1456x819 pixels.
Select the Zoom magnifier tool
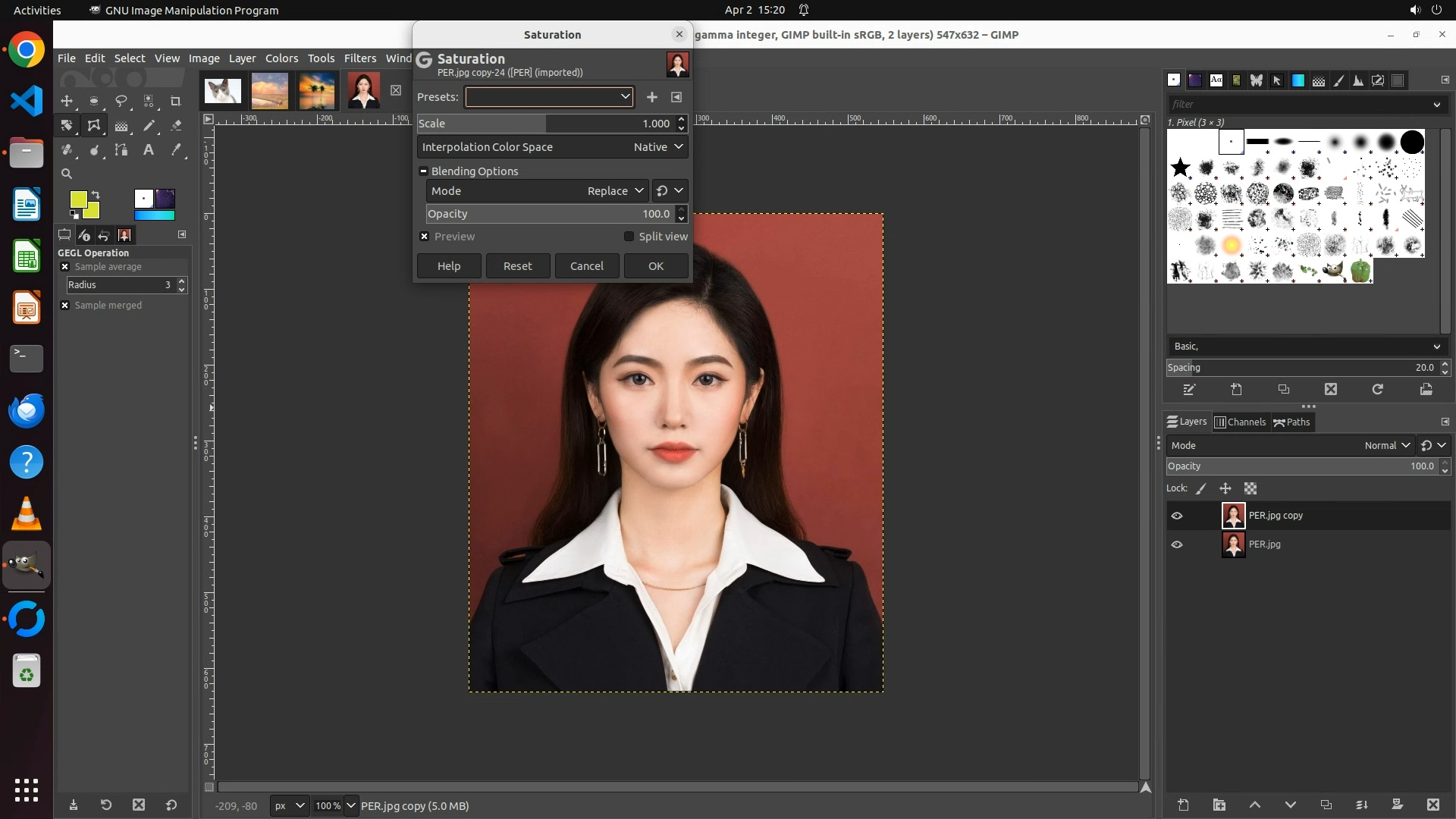click(67, 174)
